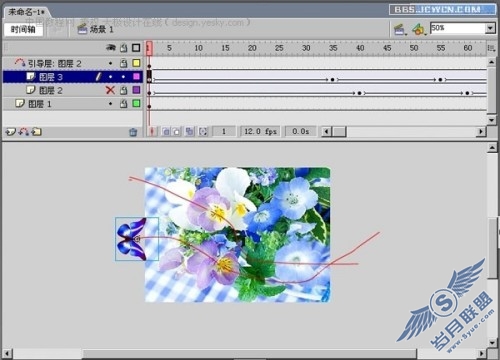500x360 pixels.
Task: Click the Insert Layer icon
Action: click(11, 132)
